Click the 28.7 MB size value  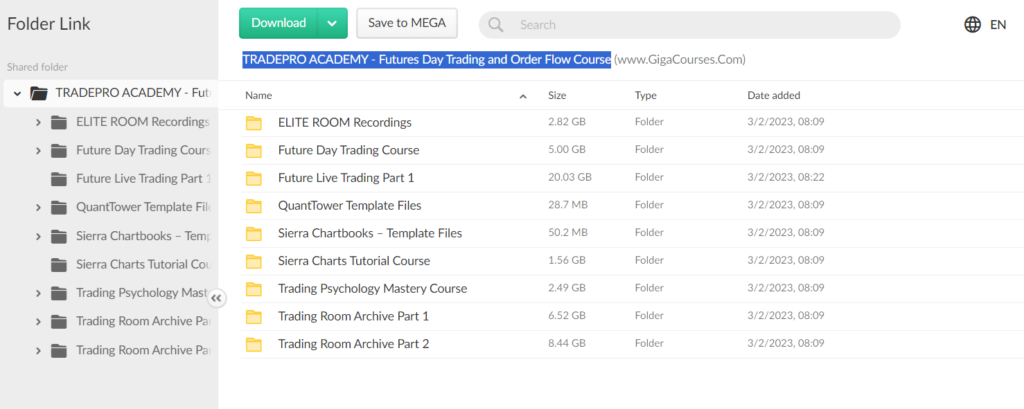[568, 205]
